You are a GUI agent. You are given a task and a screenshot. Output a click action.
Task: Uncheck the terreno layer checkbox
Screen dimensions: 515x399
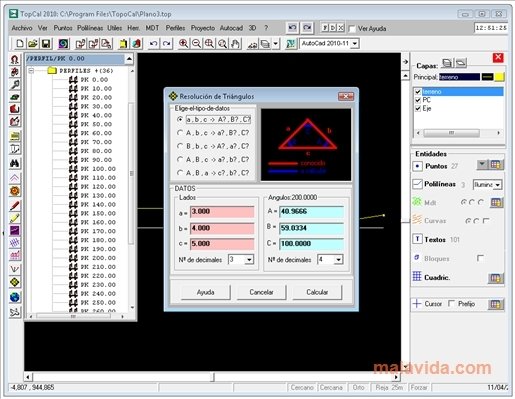[x=418, y=91]
